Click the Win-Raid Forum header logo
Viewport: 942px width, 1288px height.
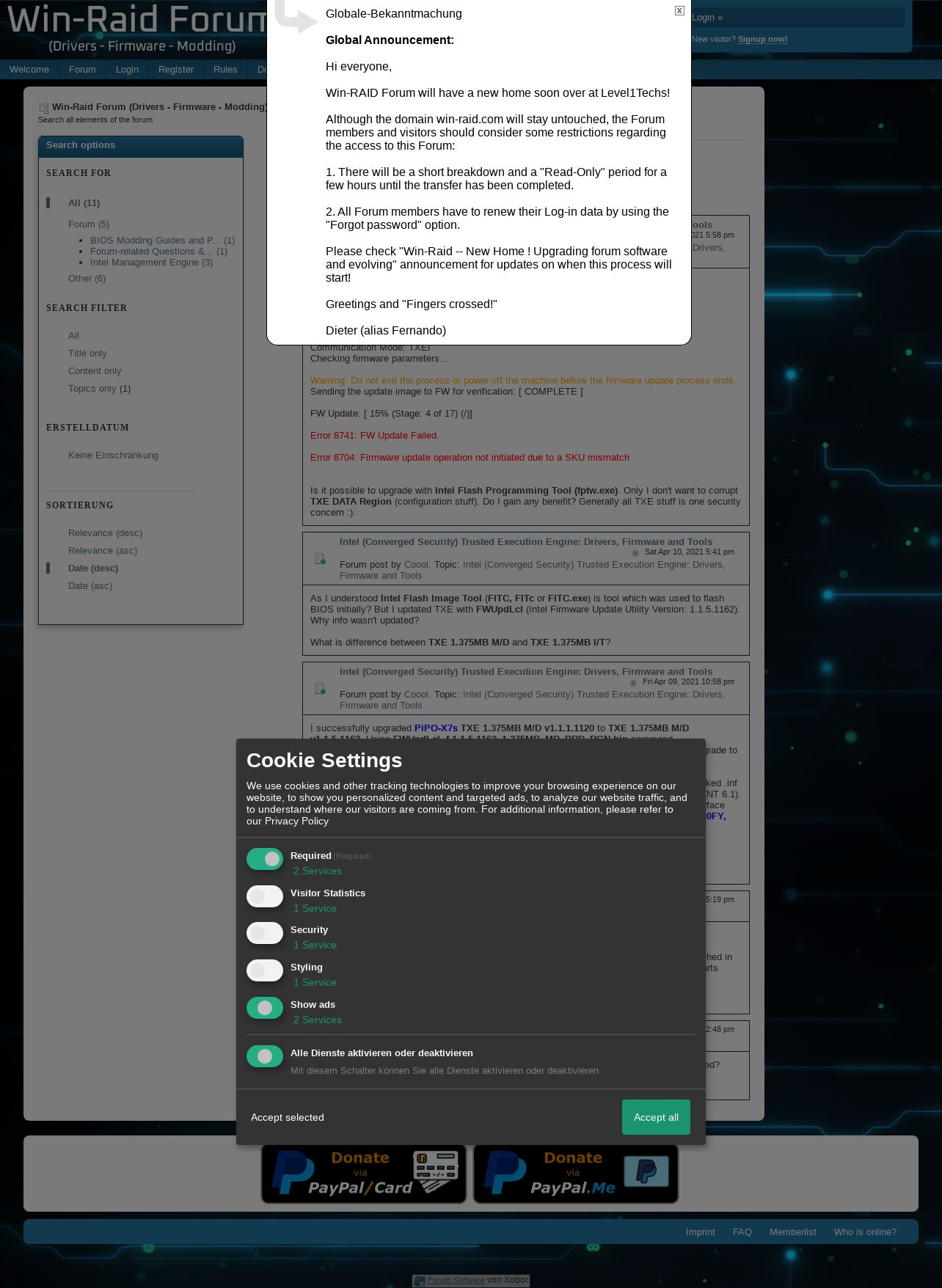138,28
